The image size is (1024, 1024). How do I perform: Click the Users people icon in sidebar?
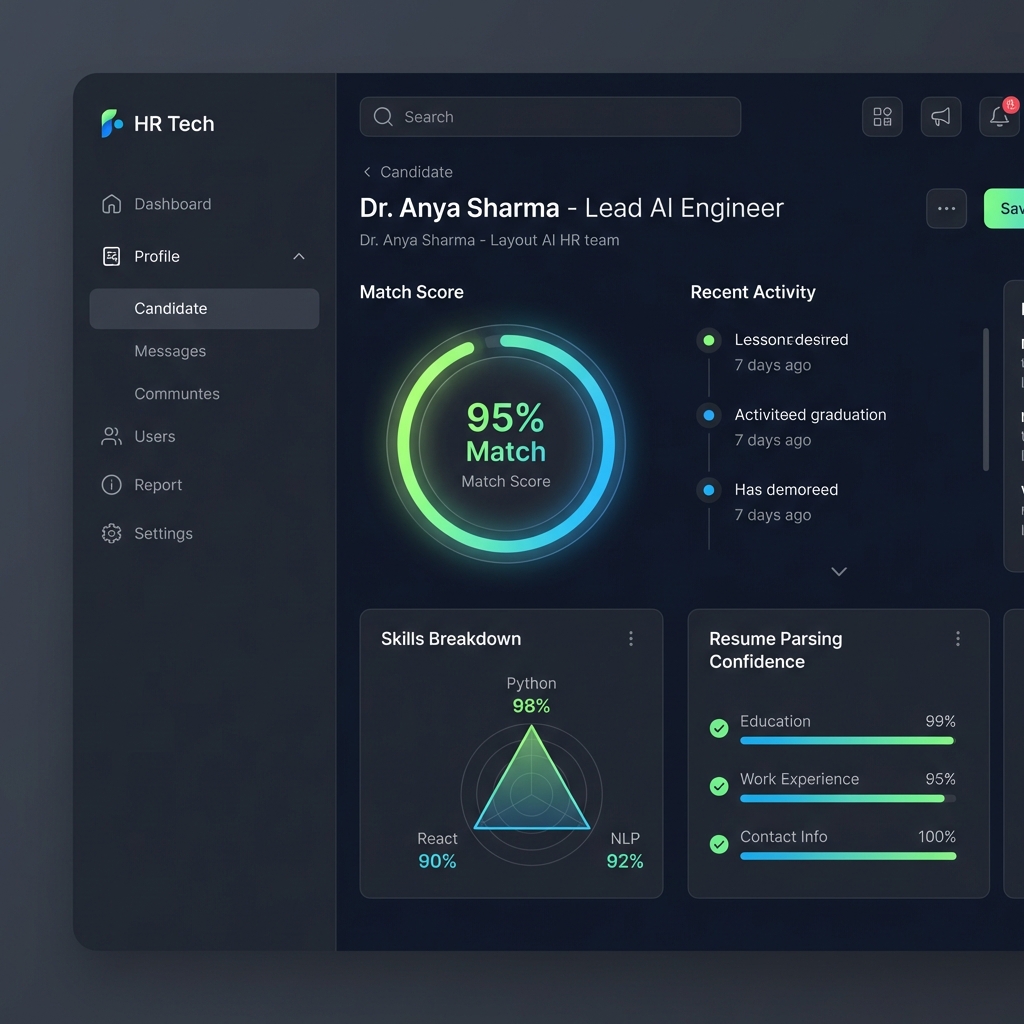click(x=111, y=437)
